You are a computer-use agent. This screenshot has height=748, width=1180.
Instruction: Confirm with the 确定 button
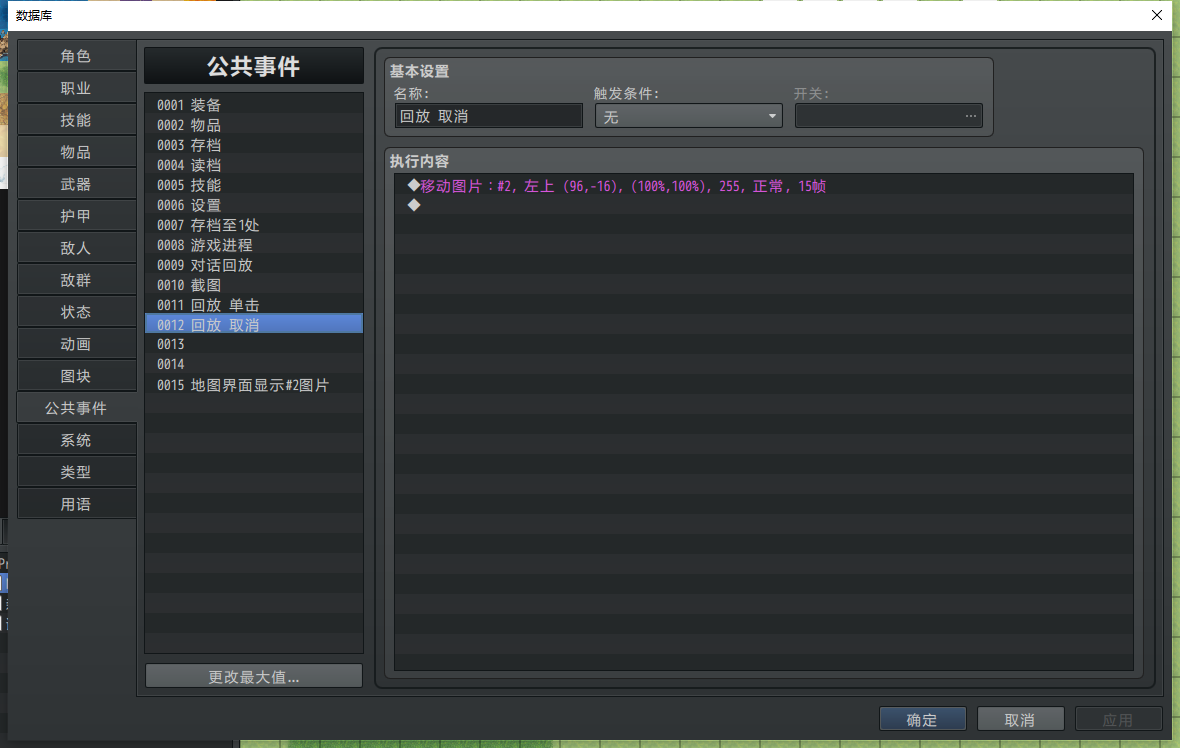tap(923, 719)
